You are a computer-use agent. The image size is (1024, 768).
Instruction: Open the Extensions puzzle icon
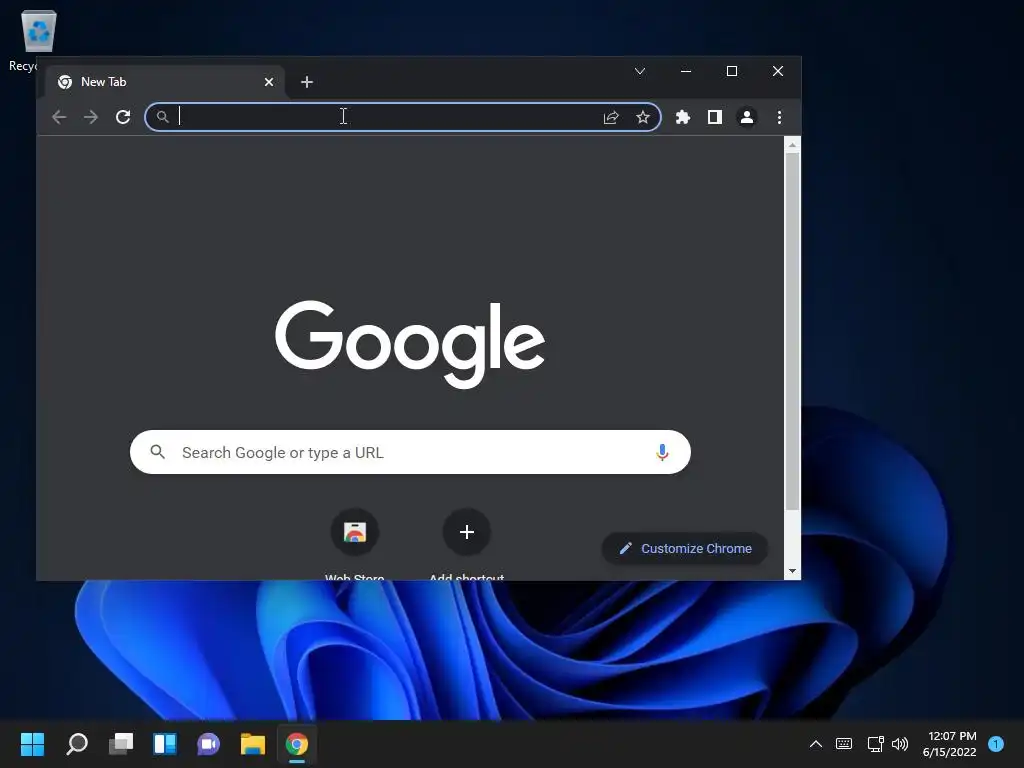click(x=682, y=117)
